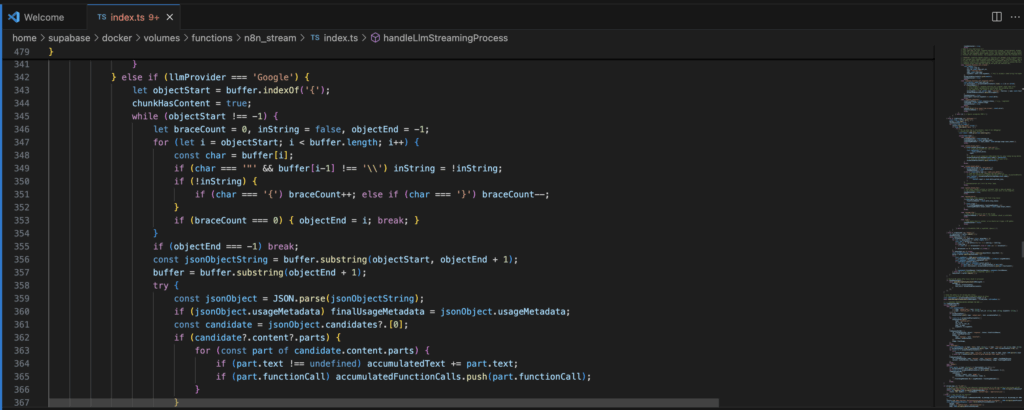Click 'objectEnd = i; break;' statement
The width and height of the screenshot is (1024, 410).
tap(353, 220)
